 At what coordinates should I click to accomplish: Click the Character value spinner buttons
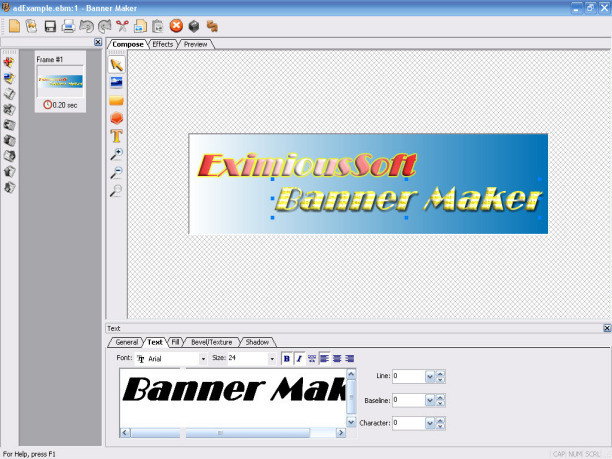pyautogui.click(x=440, y=423)
